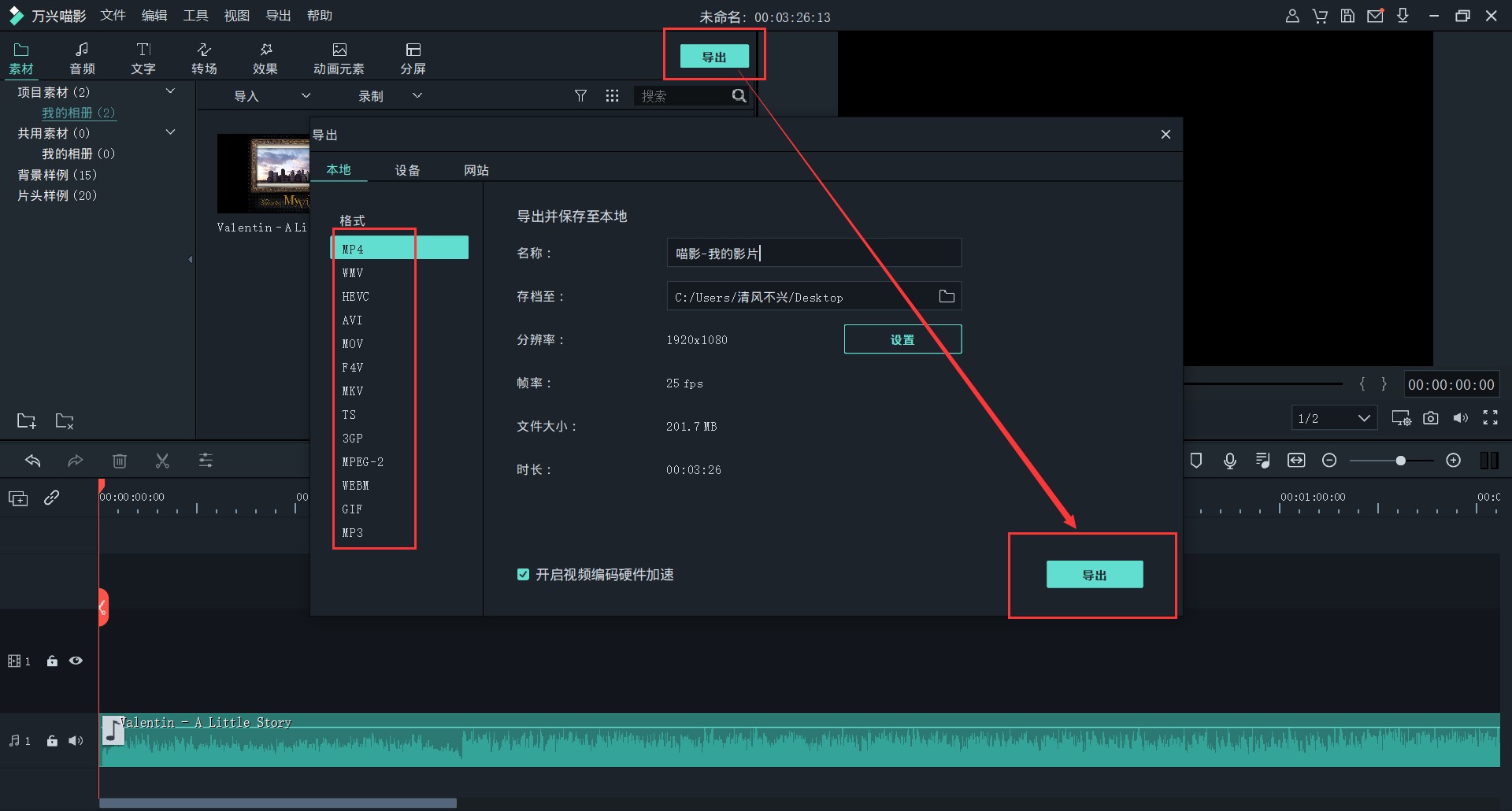Browse for save folder in export dialog

tap(947, 296)
